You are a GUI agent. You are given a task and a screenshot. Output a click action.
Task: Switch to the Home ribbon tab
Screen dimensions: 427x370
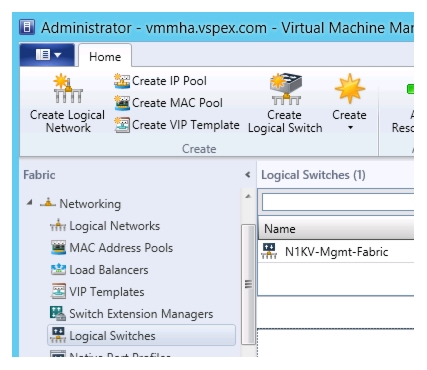pyautogui.click(x=105, y=56)
